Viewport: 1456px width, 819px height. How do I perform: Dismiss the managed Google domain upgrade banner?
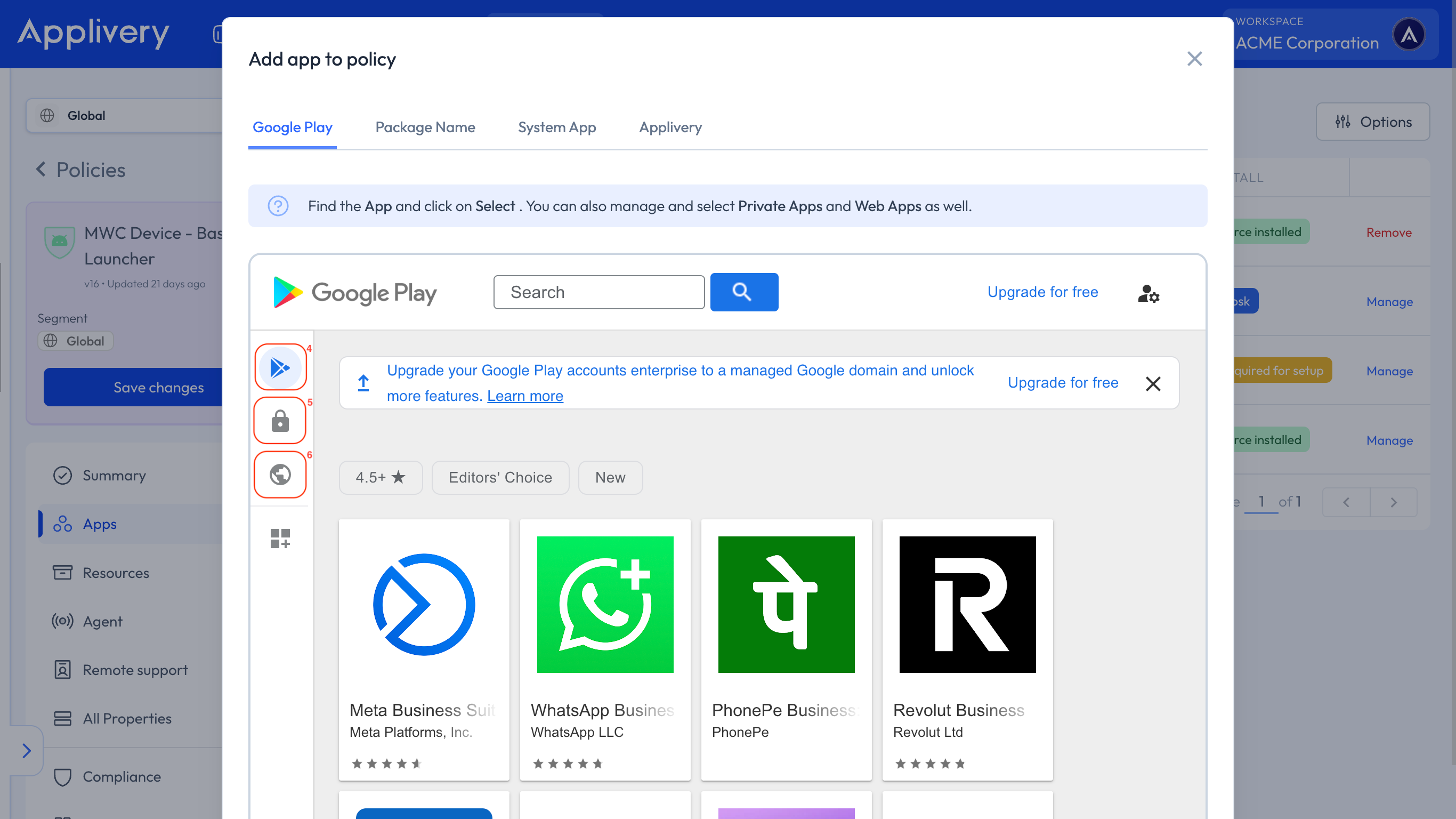click(x=1152, y=383)
